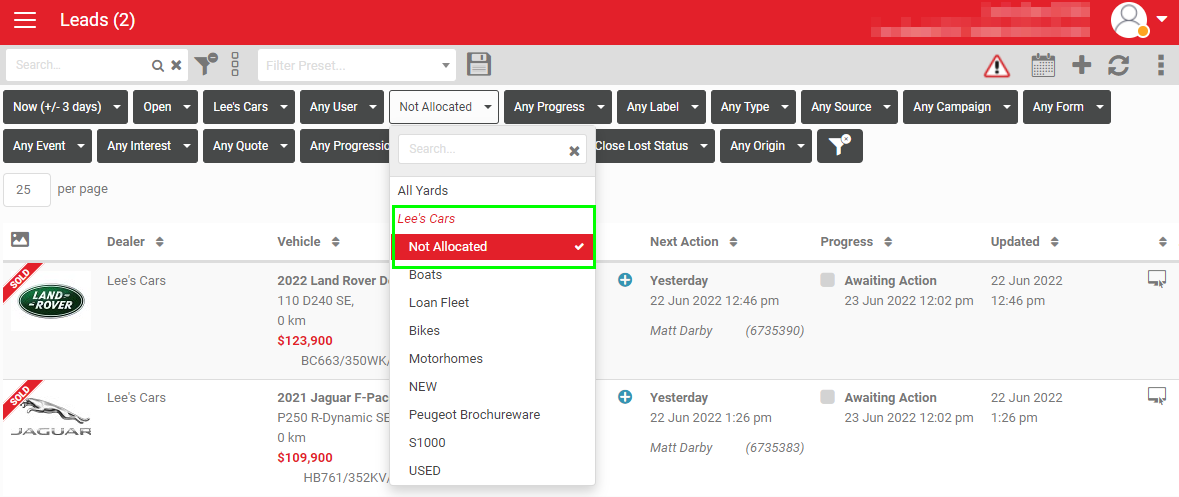Open the 2022 Land Rover vehicle title
Viewport: 1179px width, 497px height.
click(x=333, y=280)
